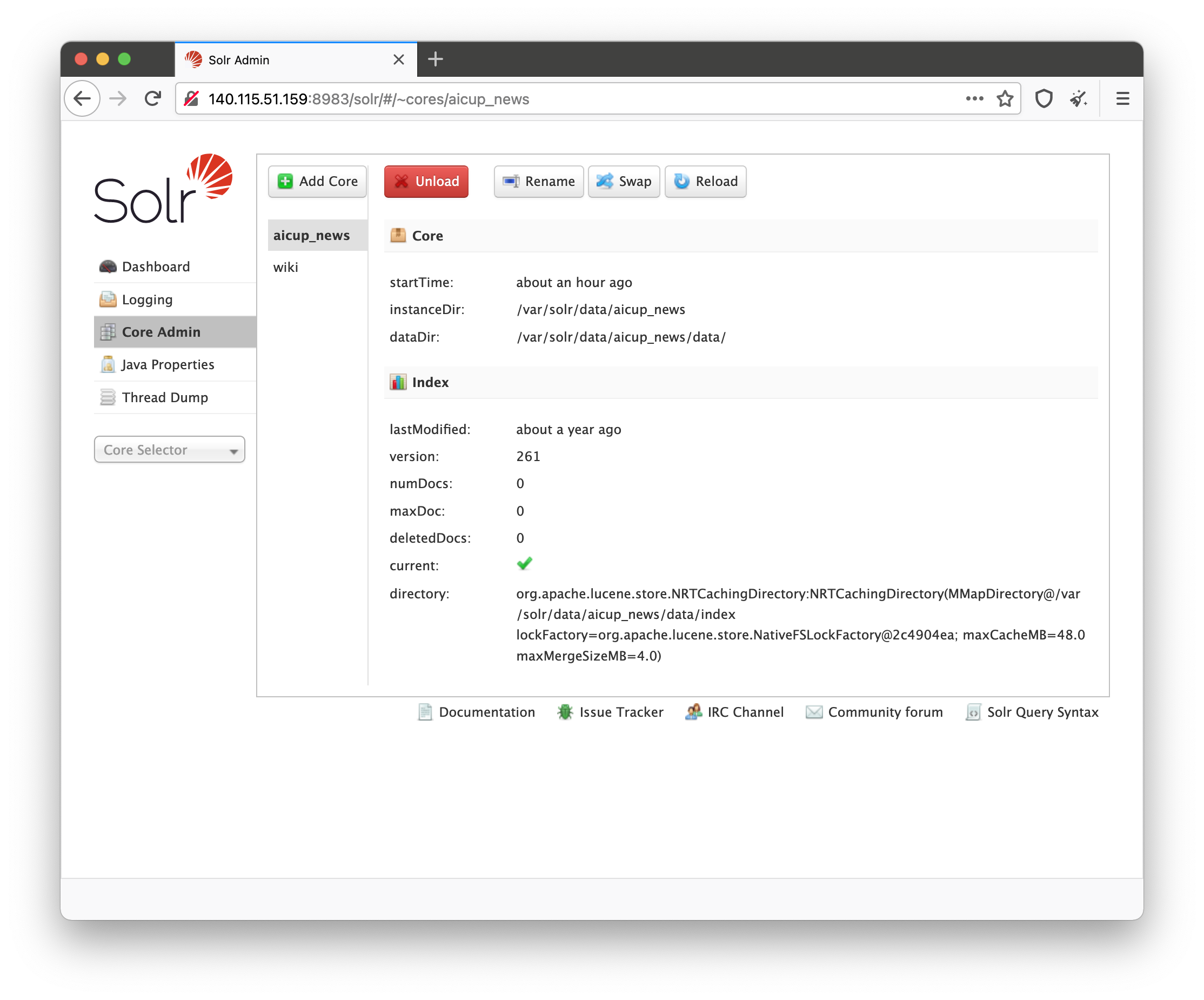Open the Firefox hamburger menu

point(1122,98)
